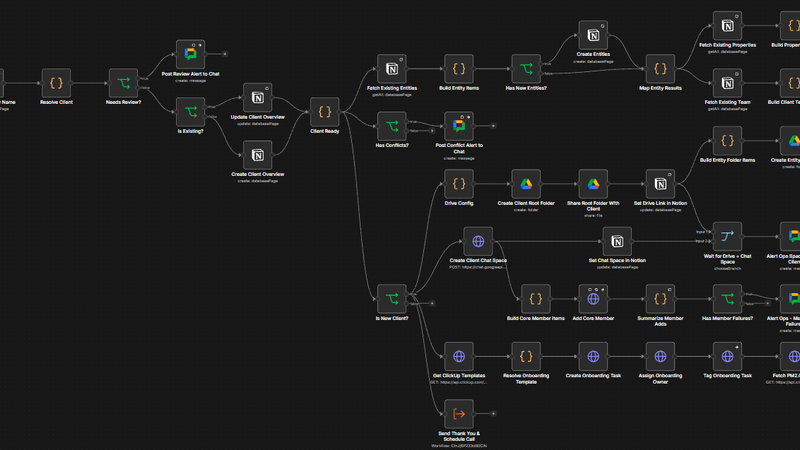Select the Send Thank You & Schedule Call node
The width and height of the screenshot is (800, 450).
pos(459,414)
